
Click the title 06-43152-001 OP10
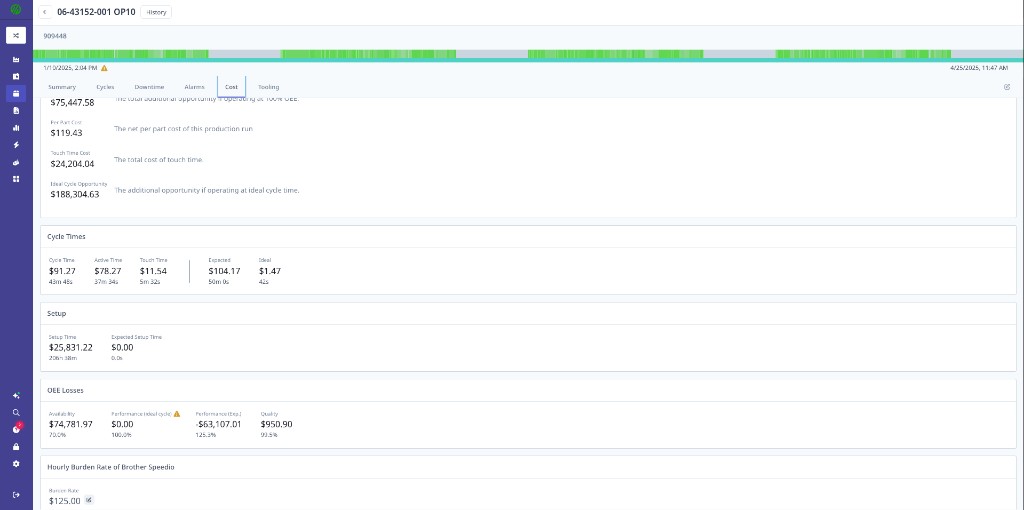(x=96, y=12)
